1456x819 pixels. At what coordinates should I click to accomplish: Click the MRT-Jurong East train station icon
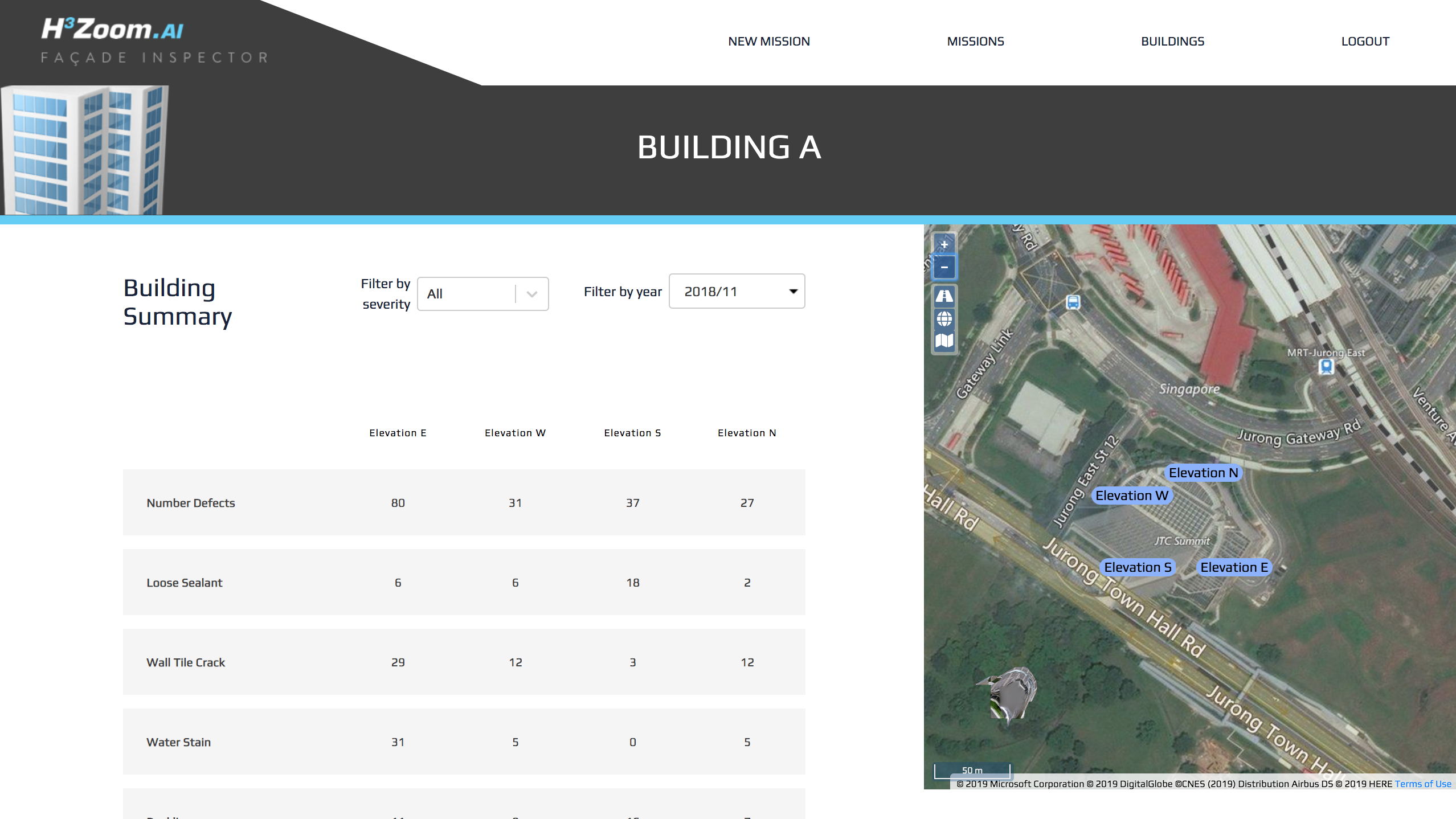(1326, 366)
